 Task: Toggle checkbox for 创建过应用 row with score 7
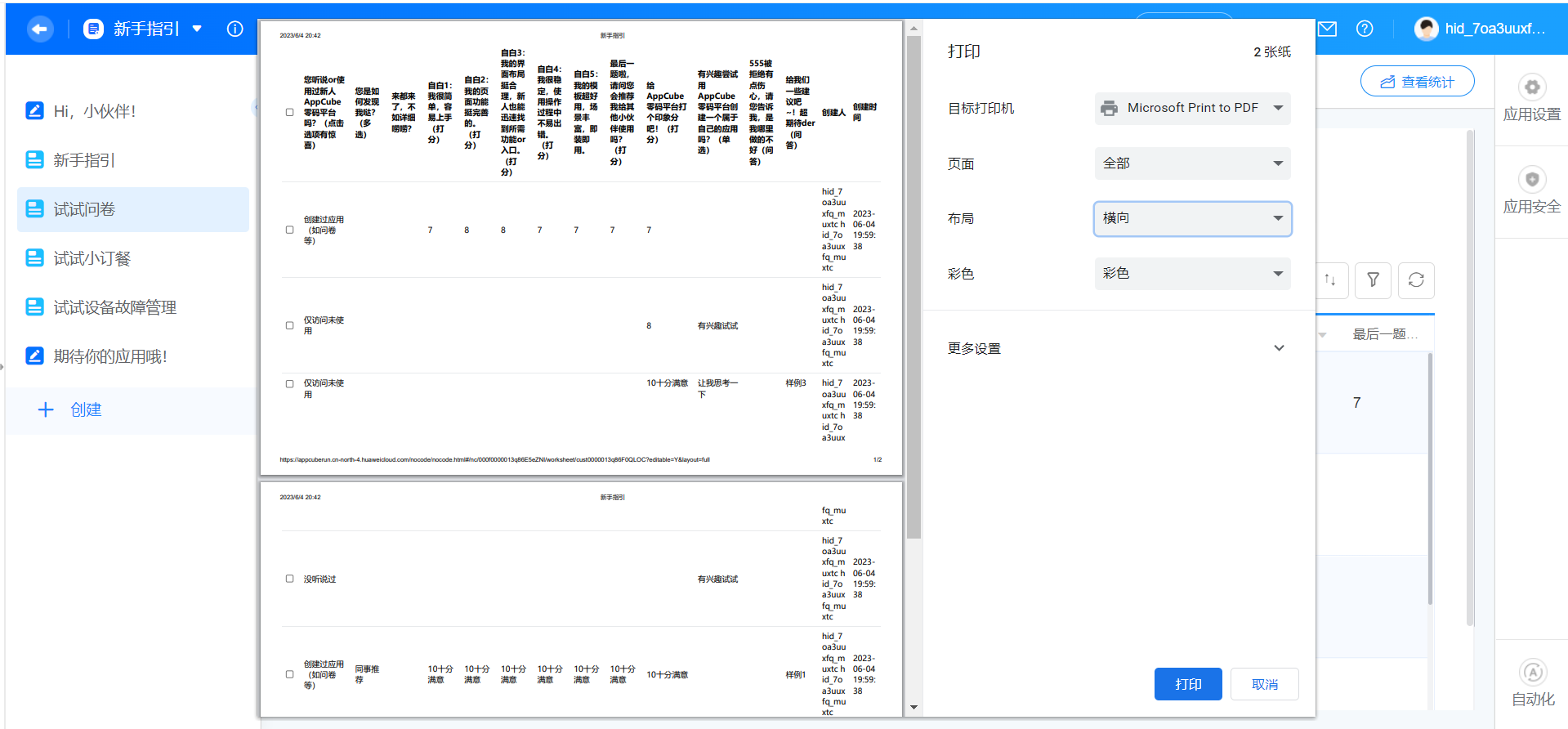pos(289,230)
